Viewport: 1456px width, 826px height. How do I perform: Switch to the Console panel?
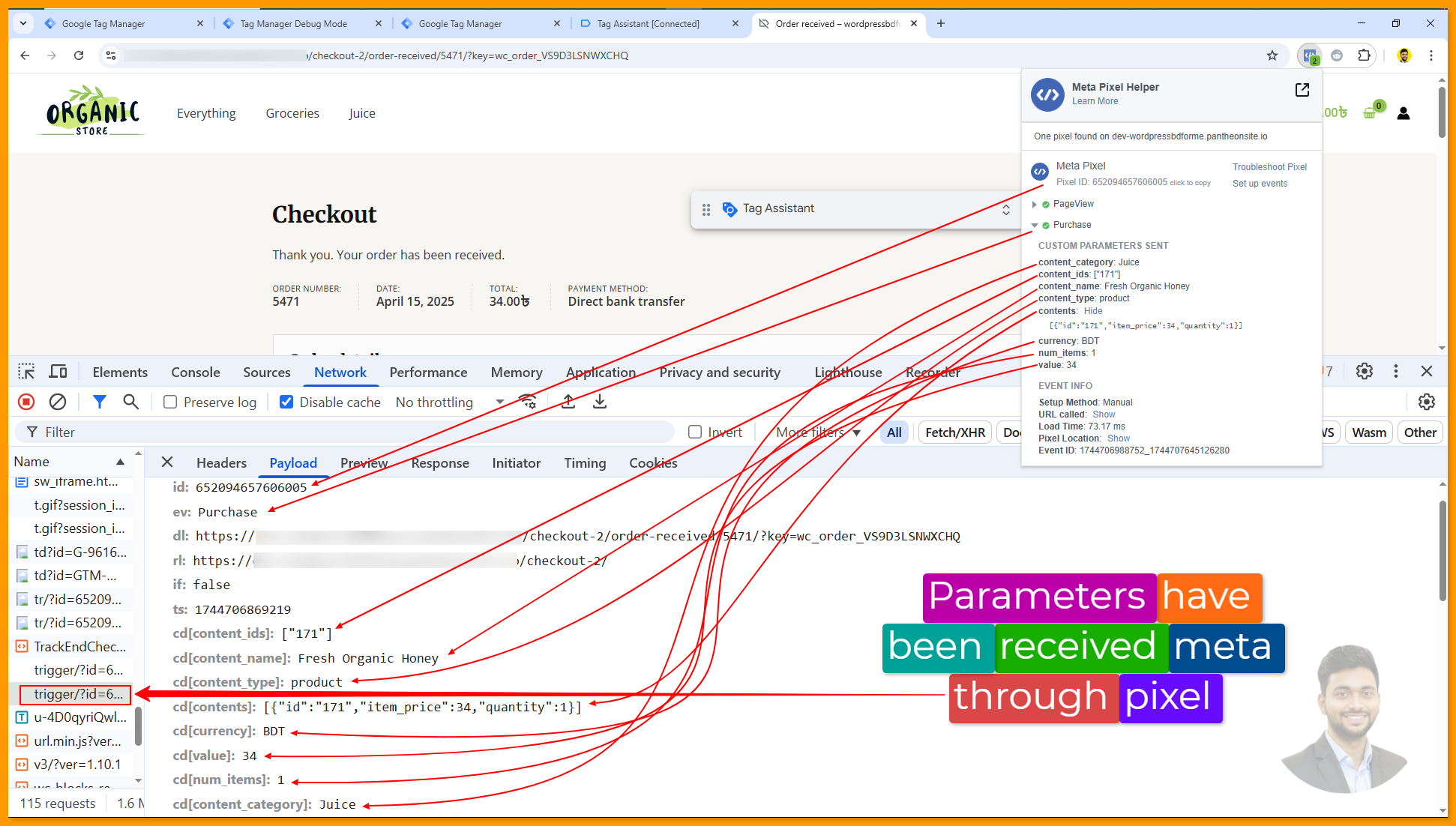[196, 373]
